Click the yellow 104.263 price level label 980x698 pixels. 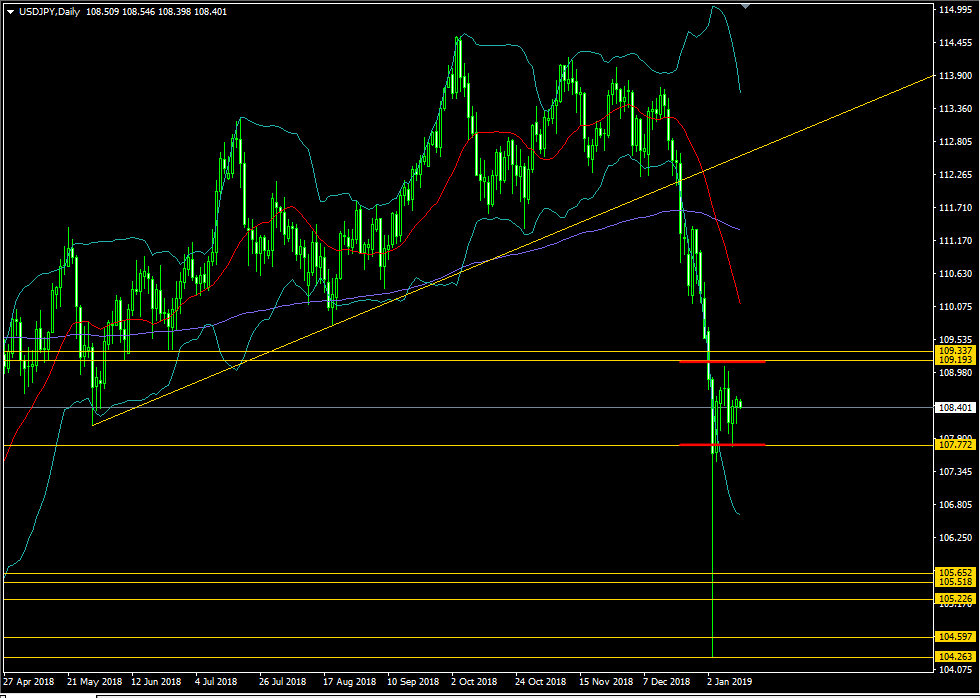pos(955,657)
